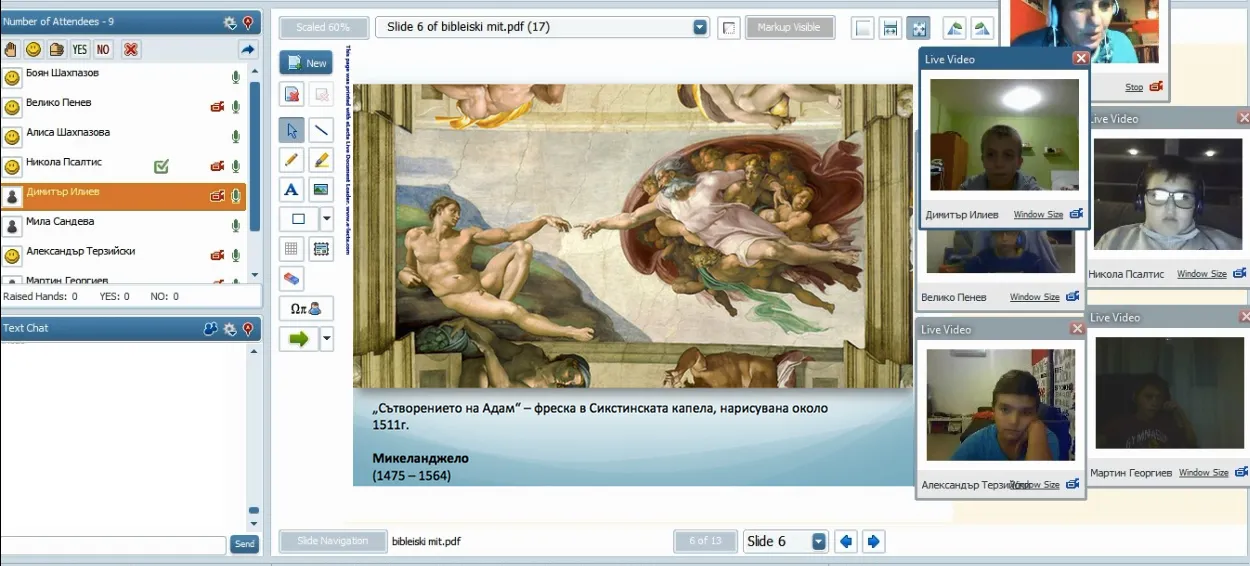Click the insert image tool
The image size is (1250, 566).
click(x=321, y=189)
